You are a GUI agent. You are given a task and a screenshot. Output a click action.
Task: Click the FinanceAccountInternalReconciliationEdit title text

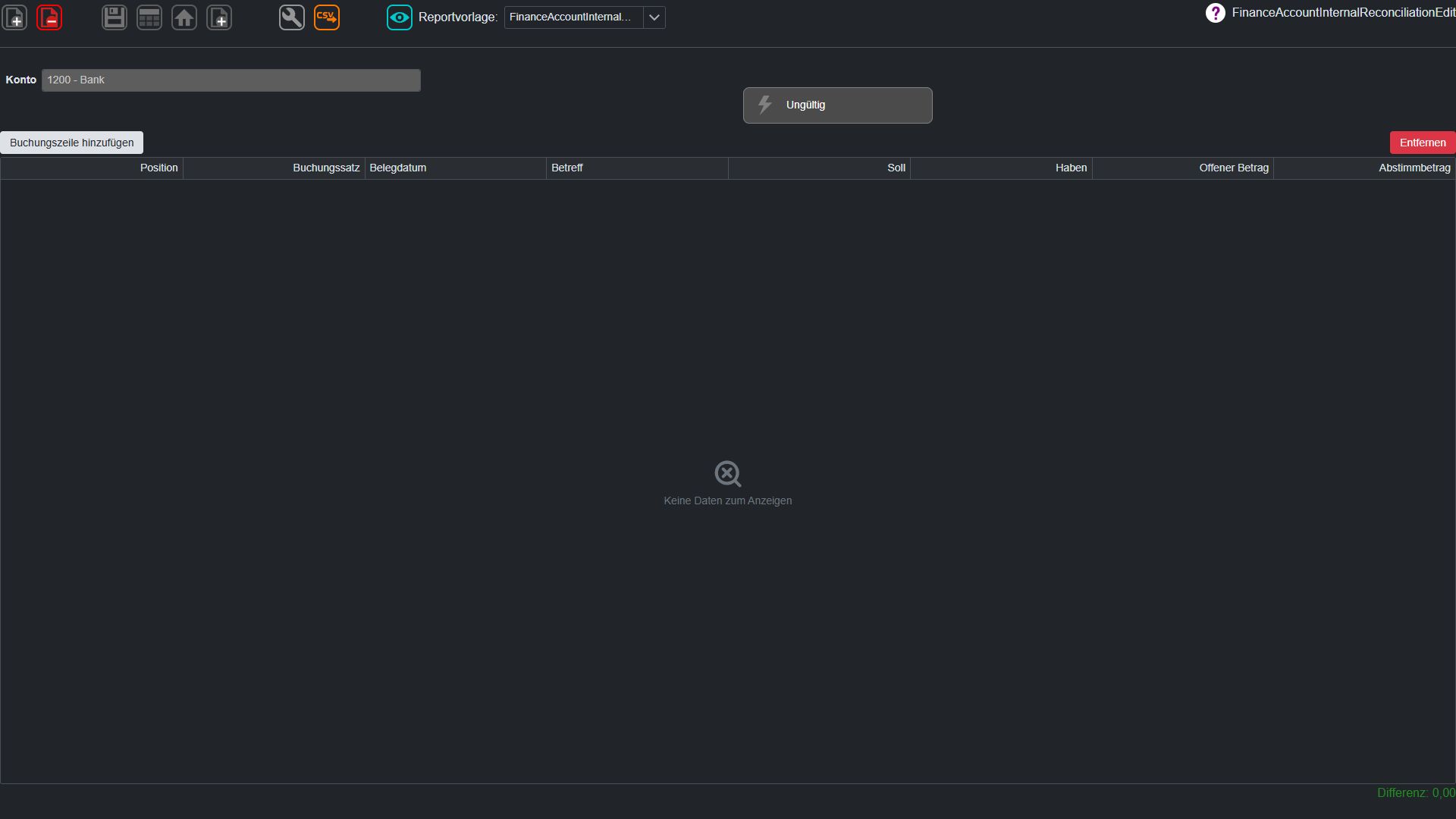(x=1344, y=13)
